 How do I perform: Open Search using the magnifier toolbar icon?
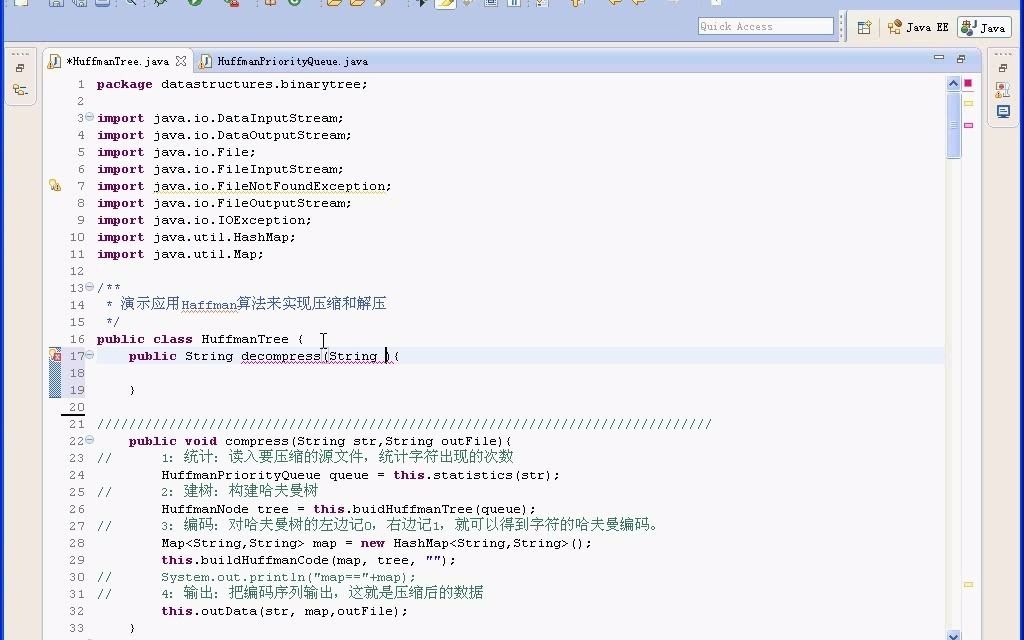(128, 4)
